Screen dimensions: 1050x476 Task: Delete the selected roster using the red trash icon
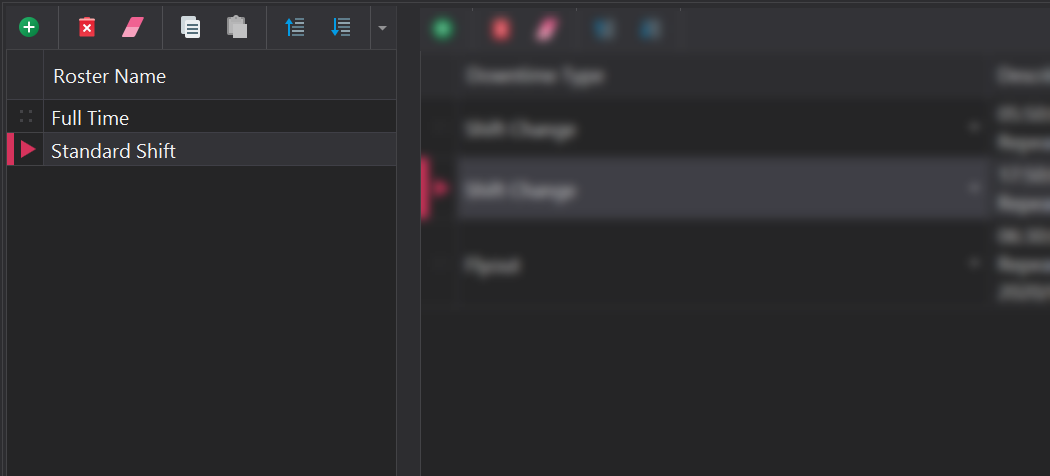pos(87,27)
